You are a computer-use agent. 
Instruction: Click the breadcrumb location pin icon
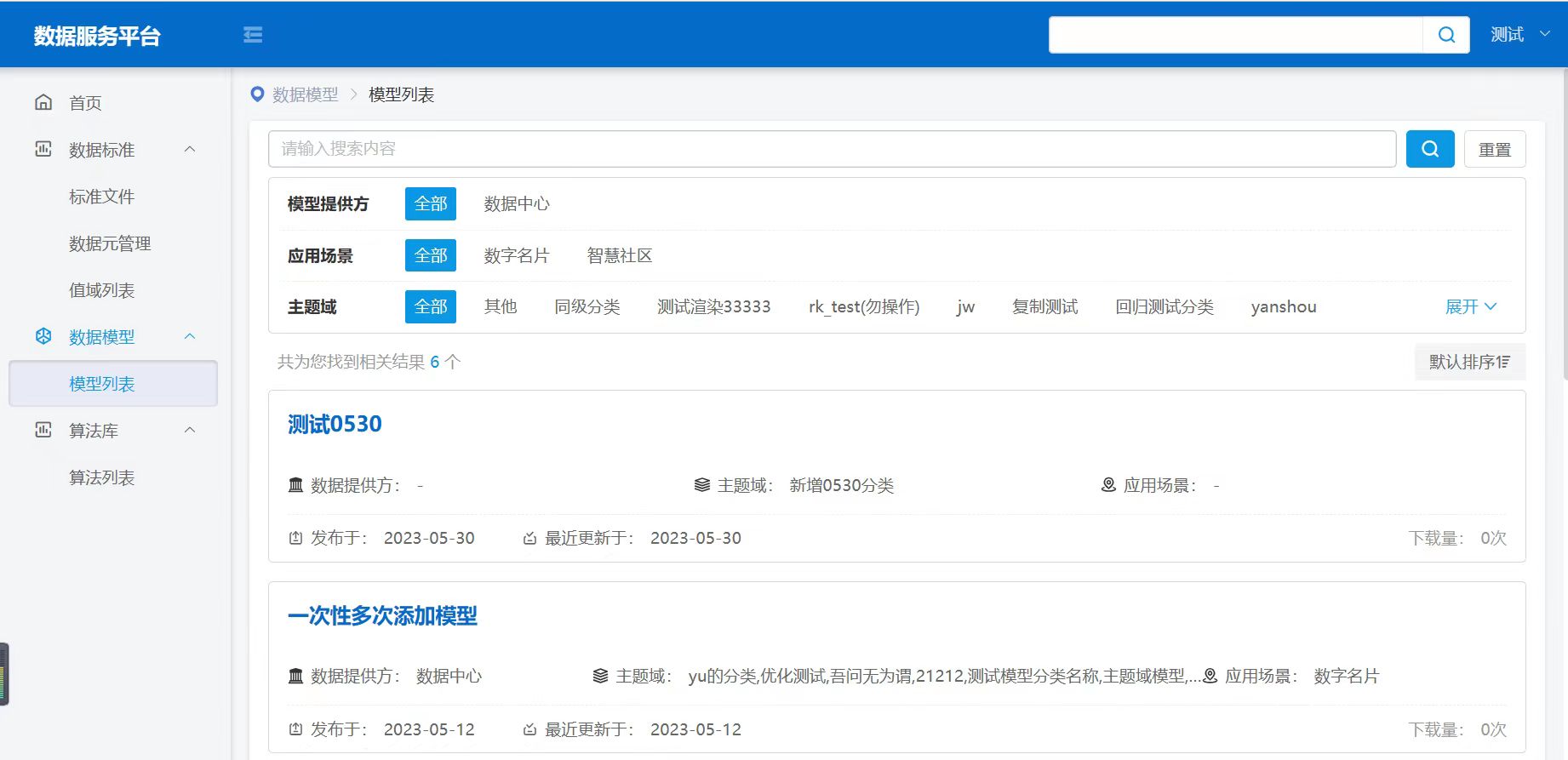(x=257, y=94)
